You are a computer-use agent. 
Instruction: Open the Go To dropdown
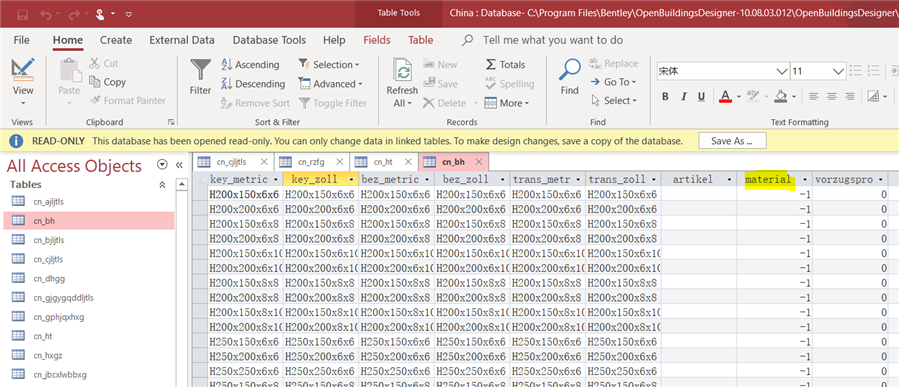(613, 82)
